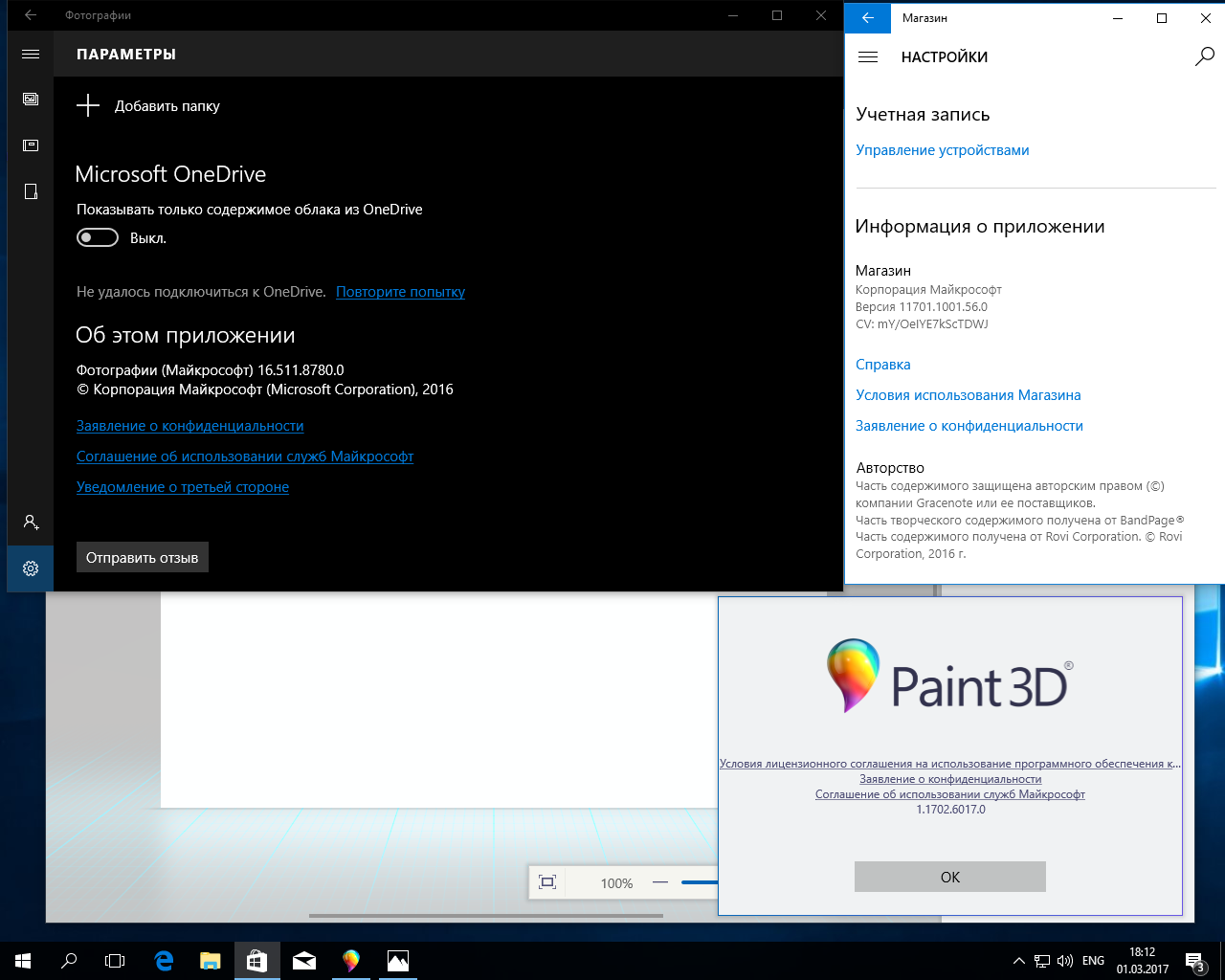Click the CV: mY/OeIYE7kScTDWJ text
Viewport: 1225px width, 980px height.
[922, 324]
